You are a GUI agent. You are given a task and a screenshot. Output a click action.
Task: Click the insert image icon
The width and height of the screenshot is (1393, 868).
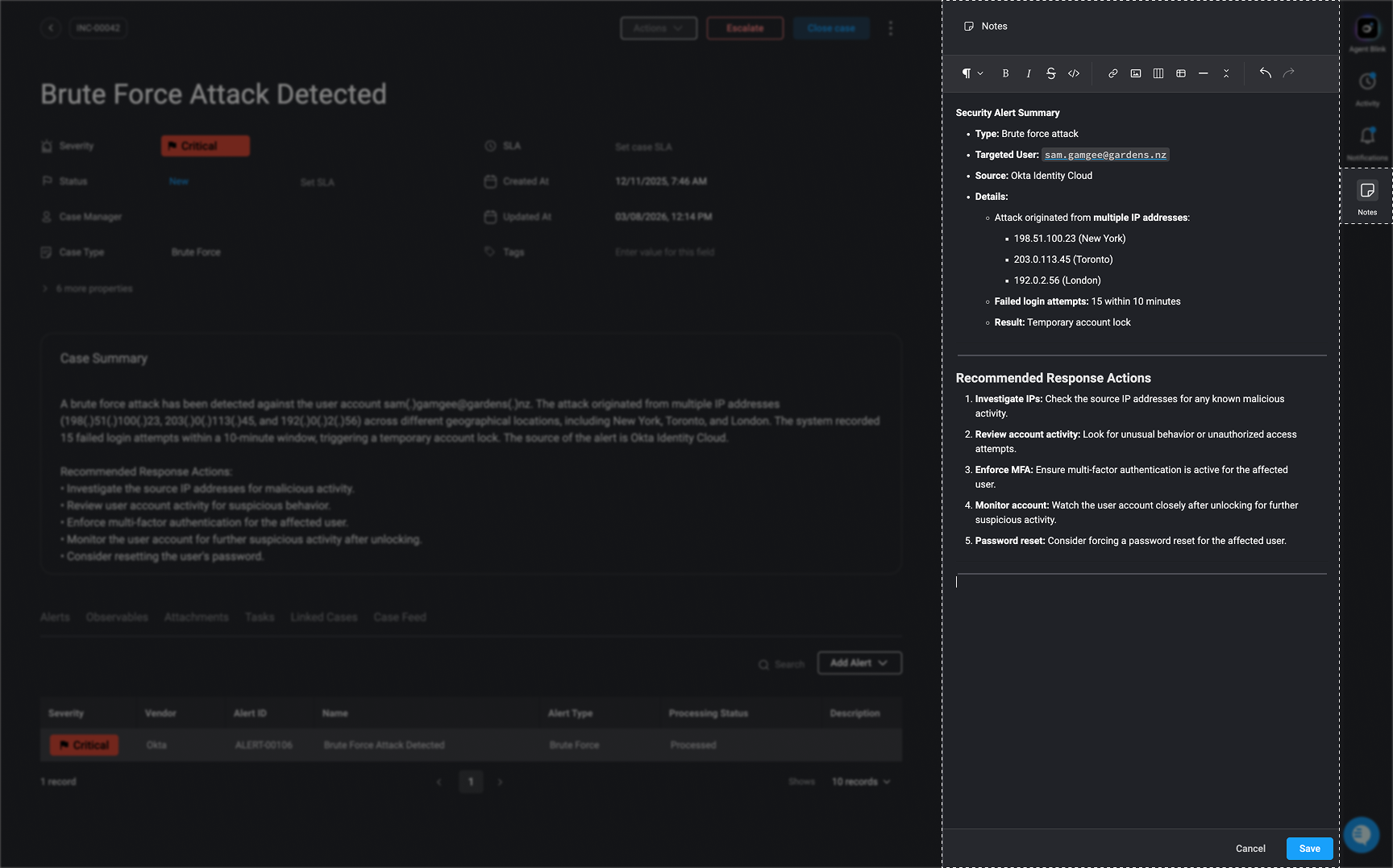point(1135,73)
